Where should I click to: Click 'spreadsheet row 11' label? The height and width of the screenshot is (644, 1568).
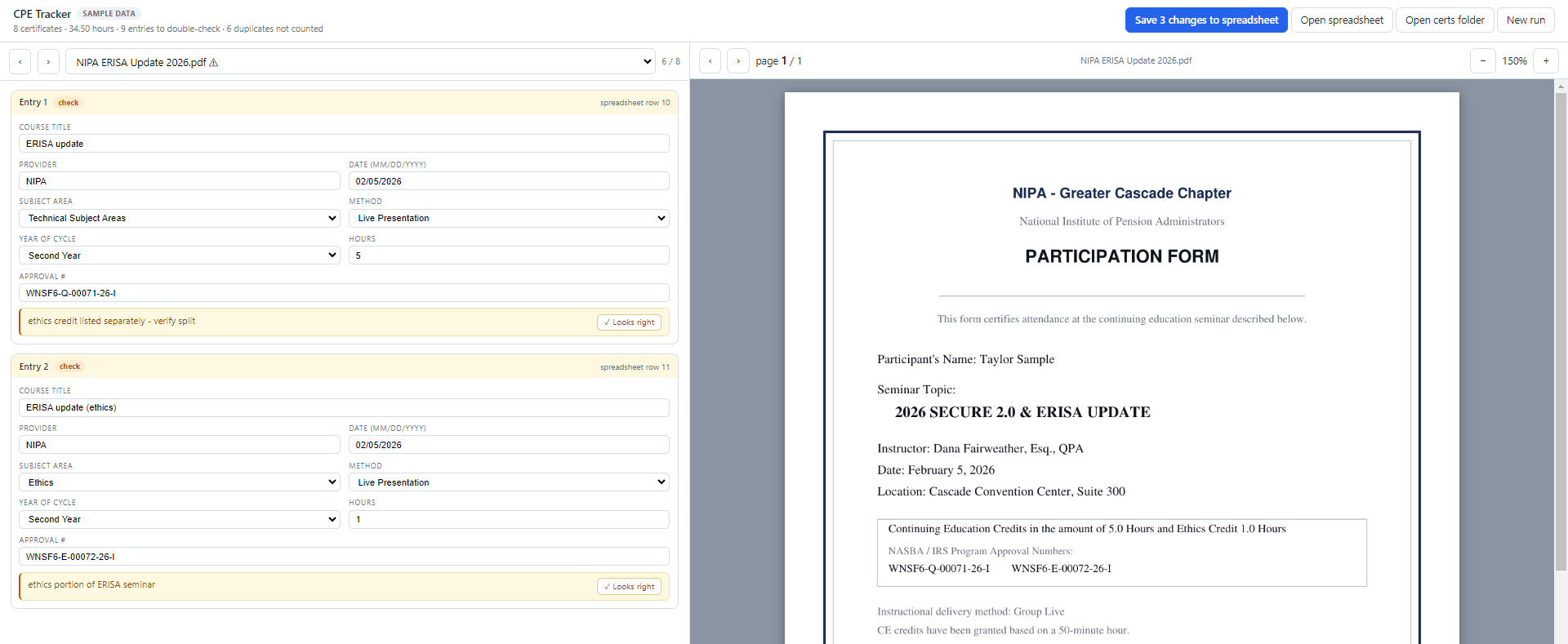click(x=635, y=367)
